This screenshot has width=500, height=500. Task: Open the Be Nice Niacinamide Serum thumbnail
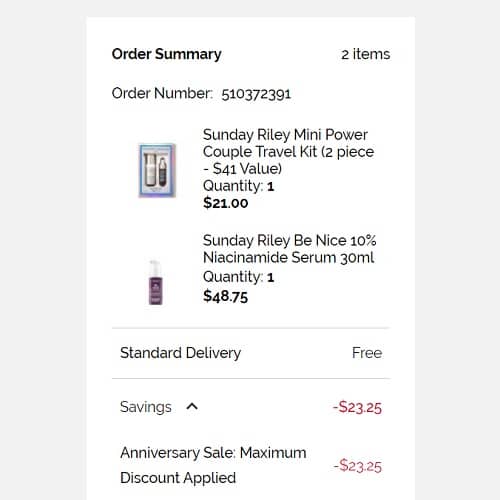tap(155, 283)
